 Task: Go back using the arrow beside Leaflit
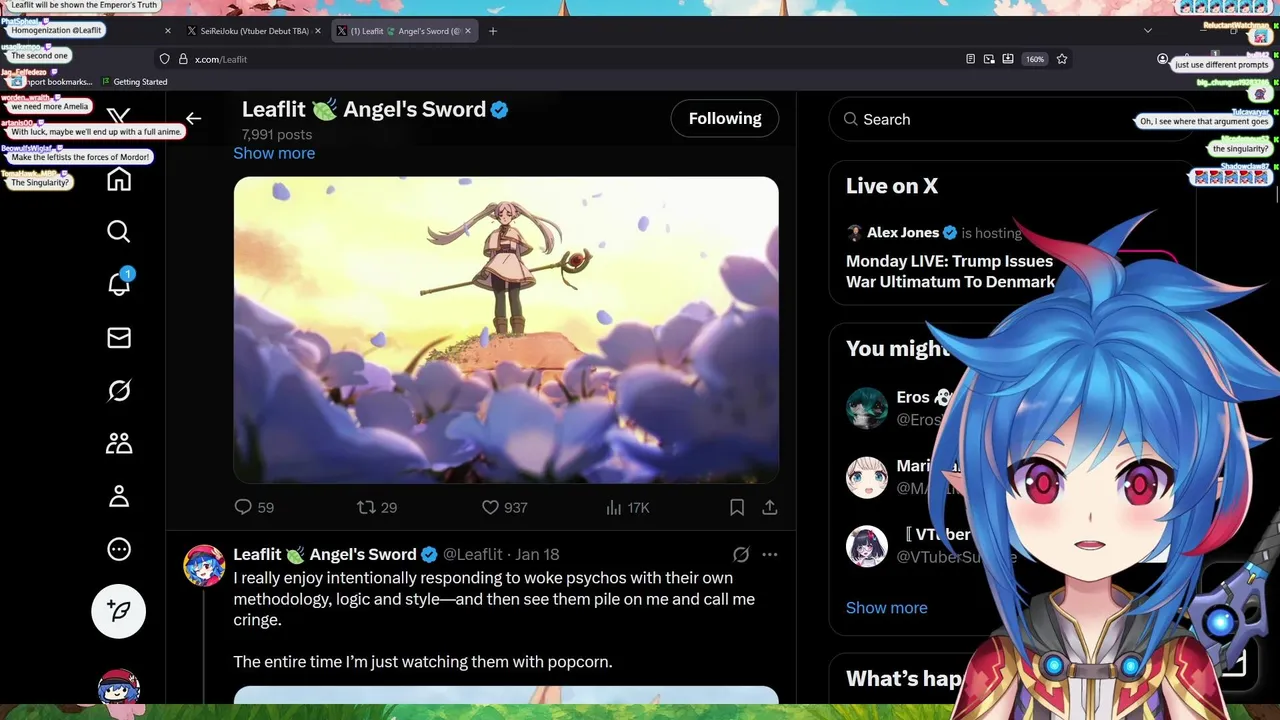194,118
